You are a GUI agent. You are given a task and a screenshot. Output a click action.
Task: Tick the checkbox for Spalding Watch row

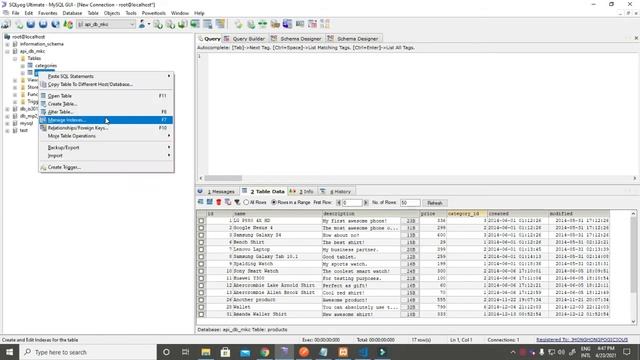pyautogui.click(x=201, y=264)
